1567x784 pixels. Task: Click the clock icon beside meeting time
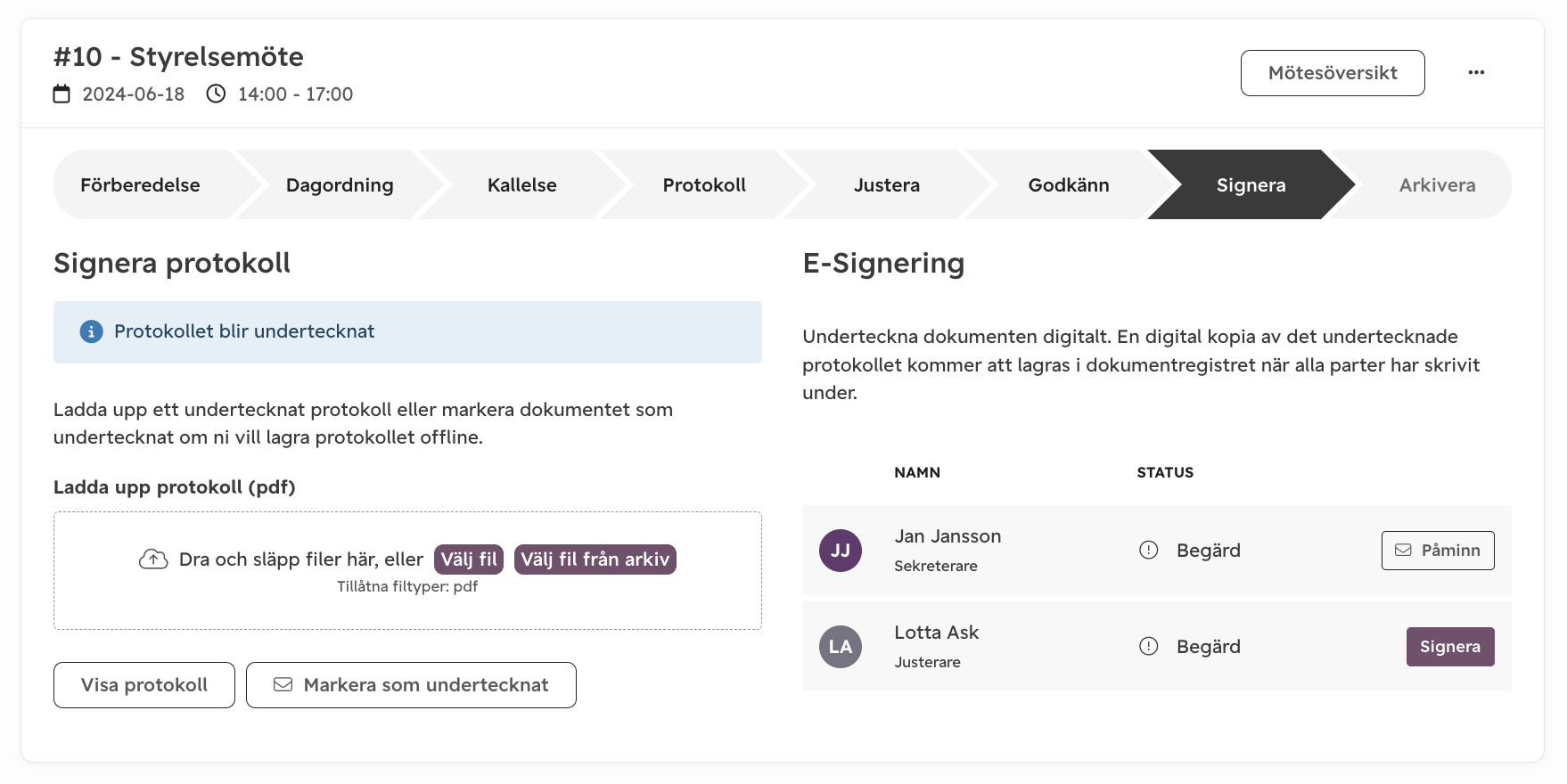[216, 94]
